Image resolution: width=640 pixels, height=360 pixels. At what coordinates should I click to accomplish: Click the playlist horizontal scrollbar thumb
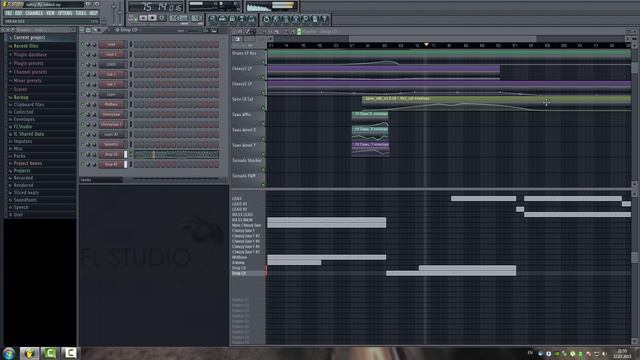443,39
